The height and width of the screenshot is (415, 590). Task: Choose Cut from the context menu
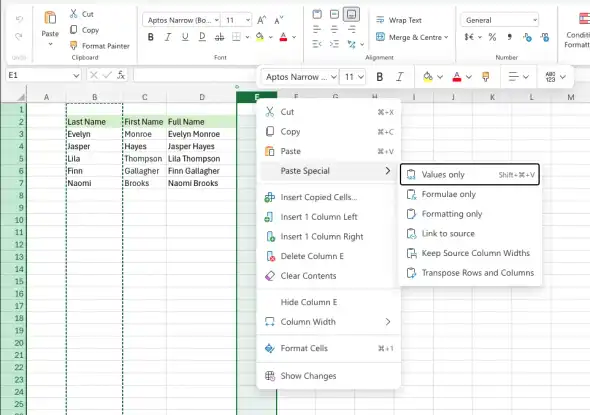[x=329, y=112]
